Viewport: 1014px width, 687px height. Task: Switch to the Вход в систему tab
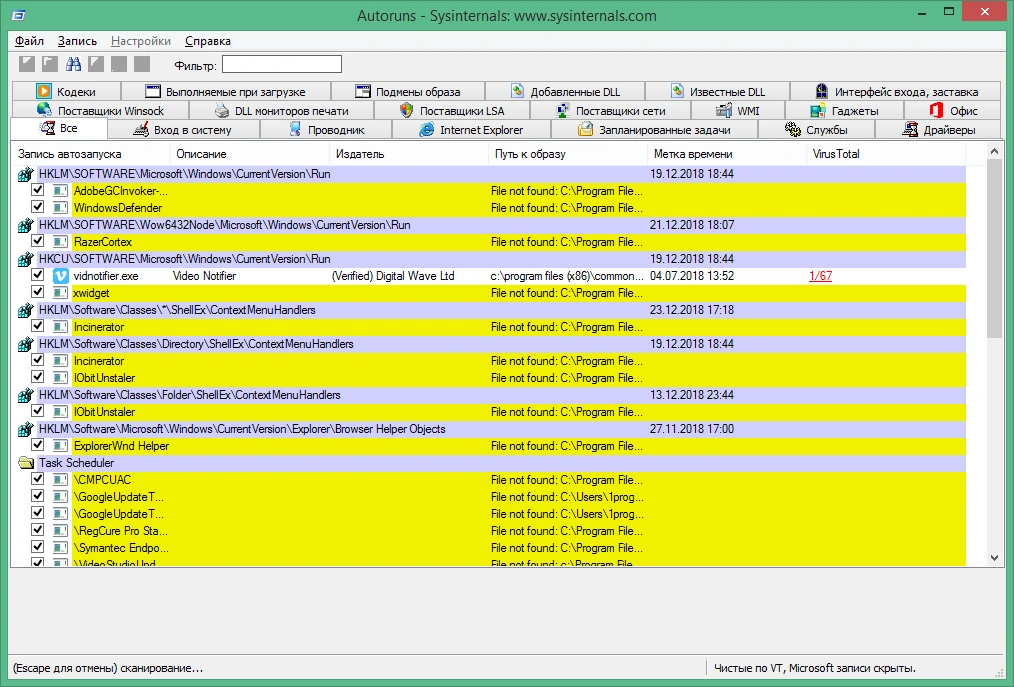click(x=182, y=129)
